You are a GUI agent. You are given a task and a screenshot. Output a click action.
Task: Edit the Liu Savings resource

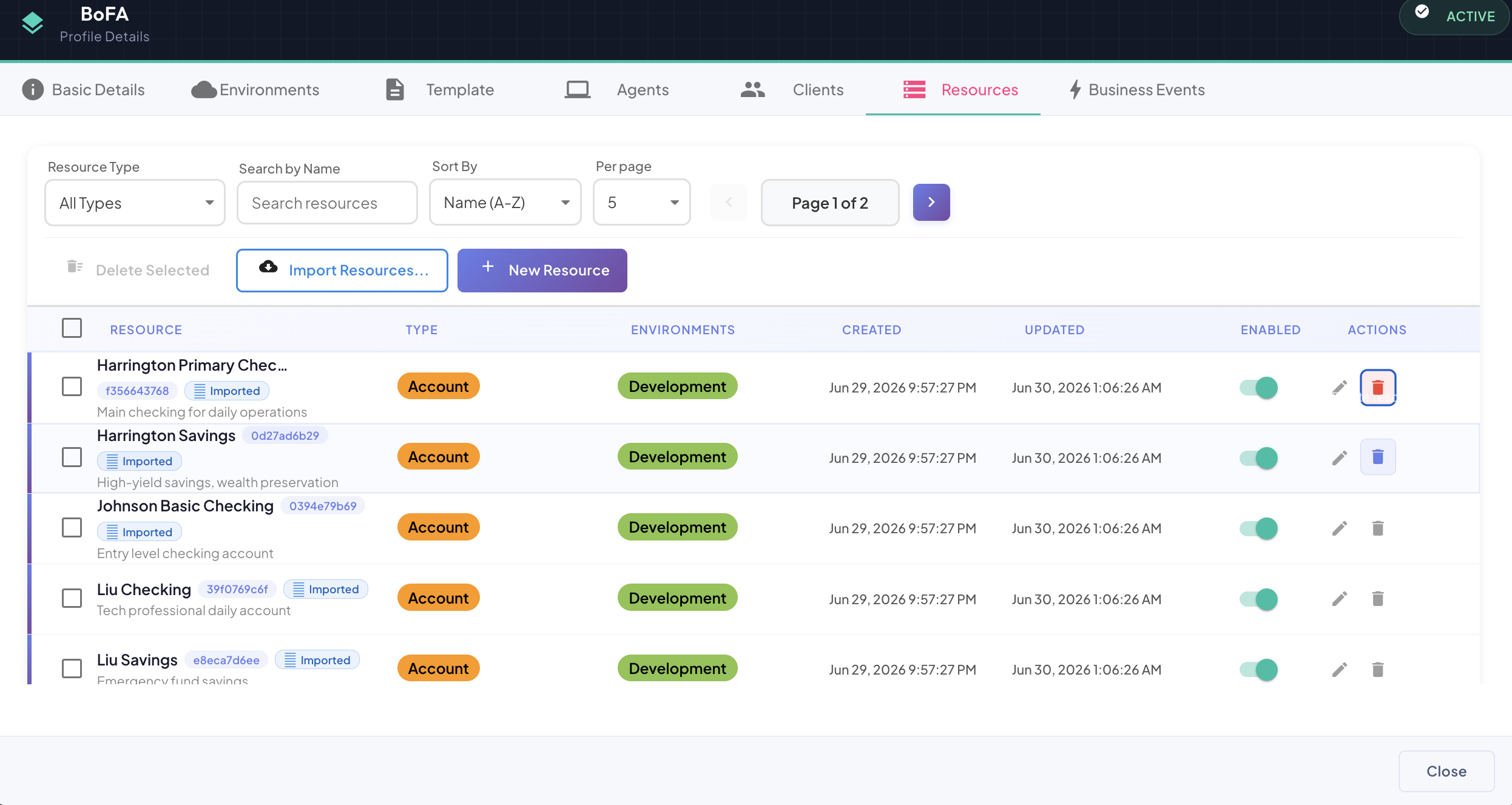pyautogui.click(x=1340, y=670)
